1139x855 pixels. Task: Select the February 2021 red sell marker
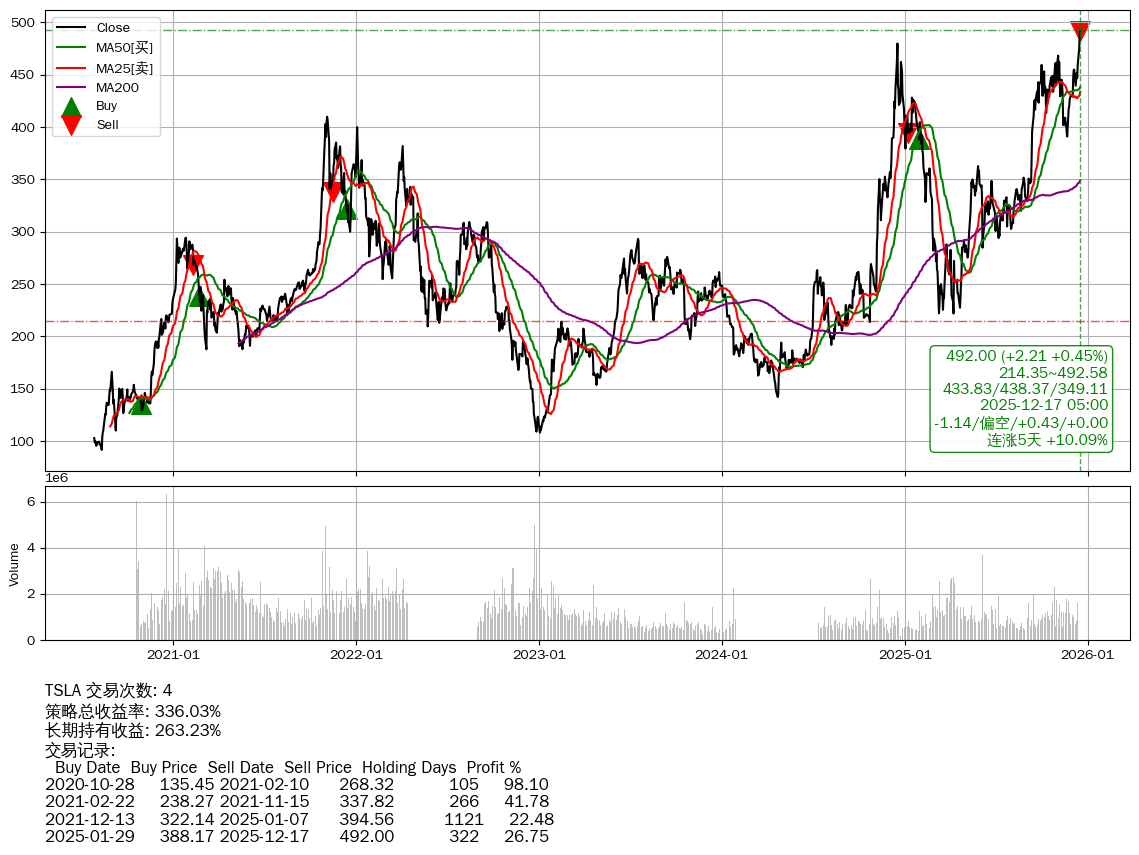[x=194, y=264]
